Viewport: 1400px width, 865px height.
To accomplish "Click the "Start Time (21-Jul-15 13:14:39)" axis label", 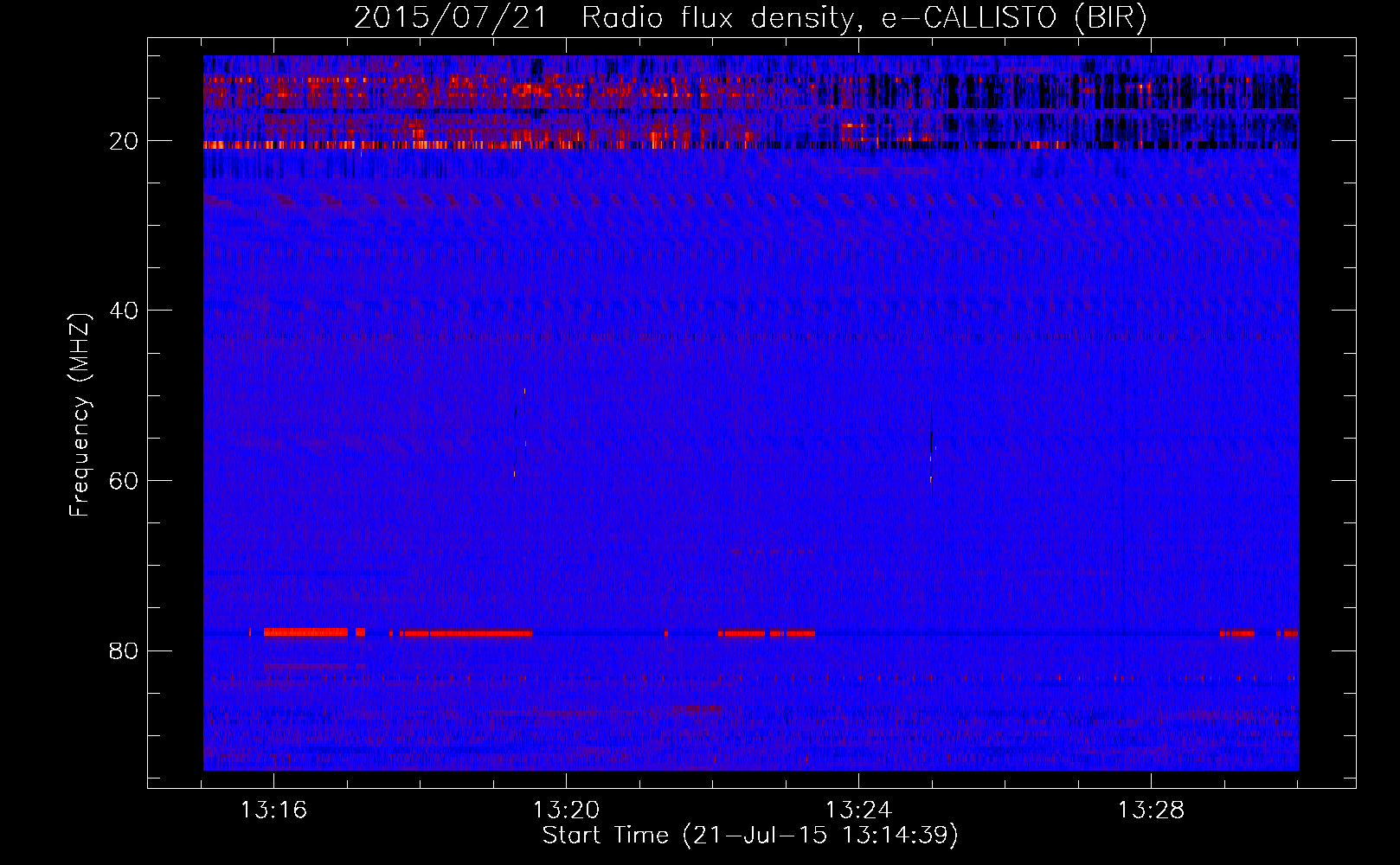I will pyautogui.click(x=750, y=836).
